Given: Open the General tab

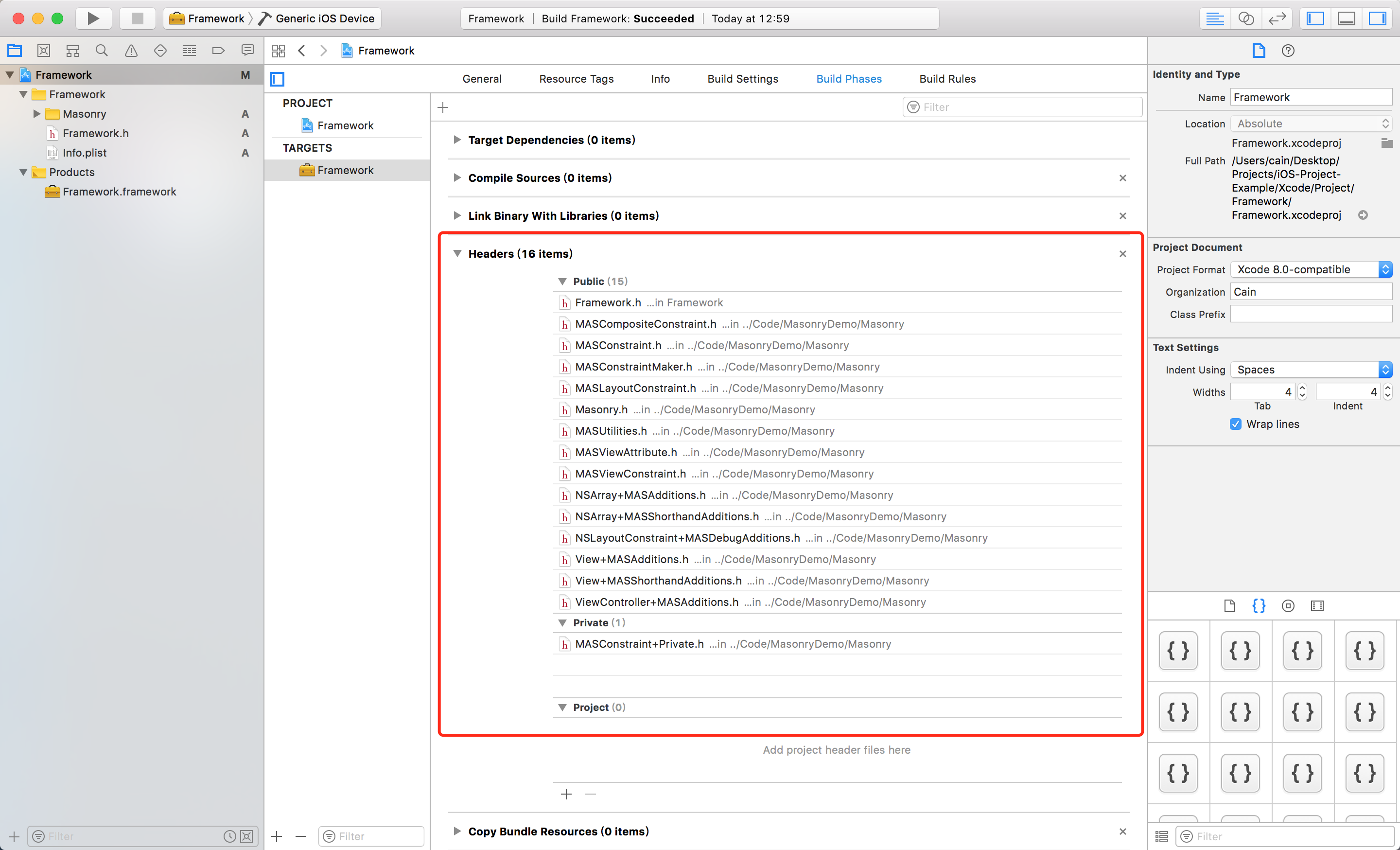Looking at the screenshot, I should (x=481, y=79).
